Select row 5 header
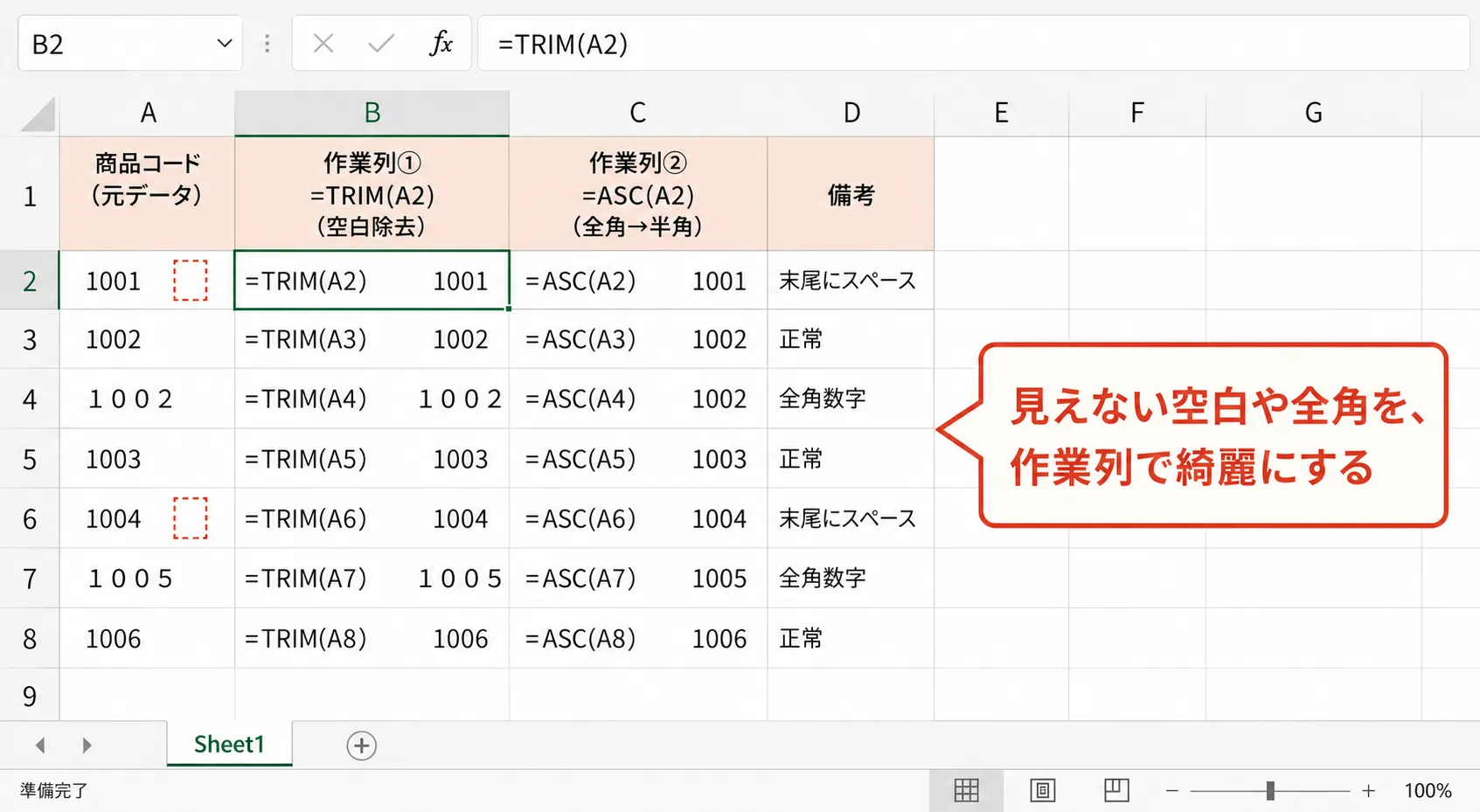This screenshot has width=1480, height=812. pyautogui.click(x=30, y=459)
